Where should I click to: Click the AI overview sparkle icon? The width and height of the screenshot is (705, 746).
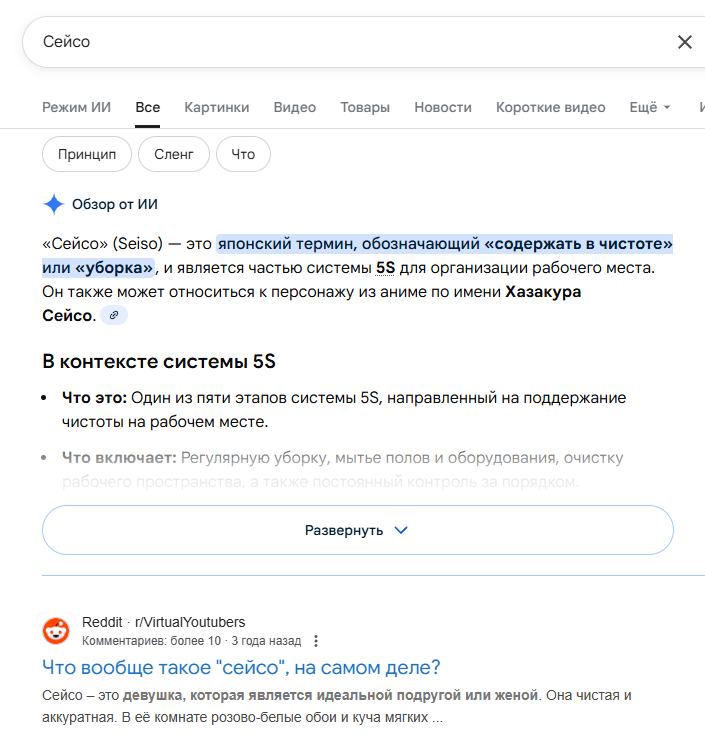(x=54, y=205)
